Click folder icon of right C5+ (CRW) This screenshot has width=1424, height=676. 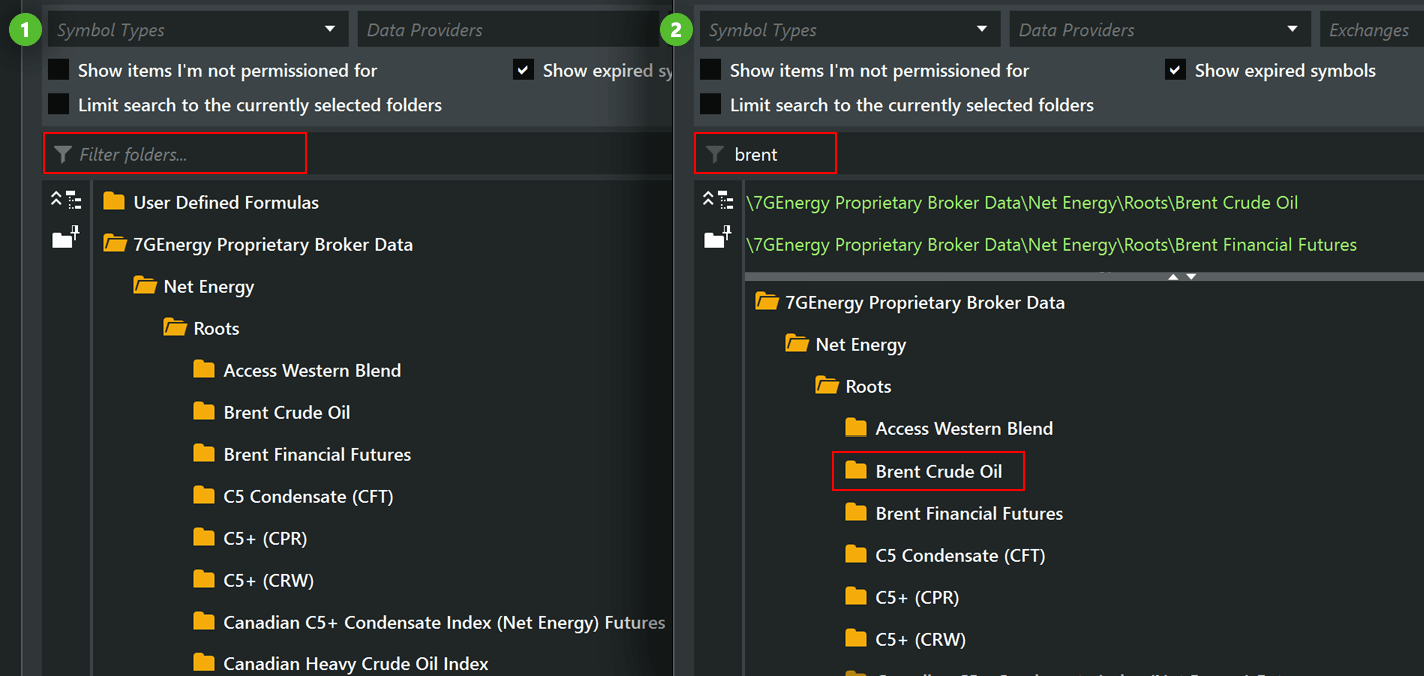[x=856, y=639]
